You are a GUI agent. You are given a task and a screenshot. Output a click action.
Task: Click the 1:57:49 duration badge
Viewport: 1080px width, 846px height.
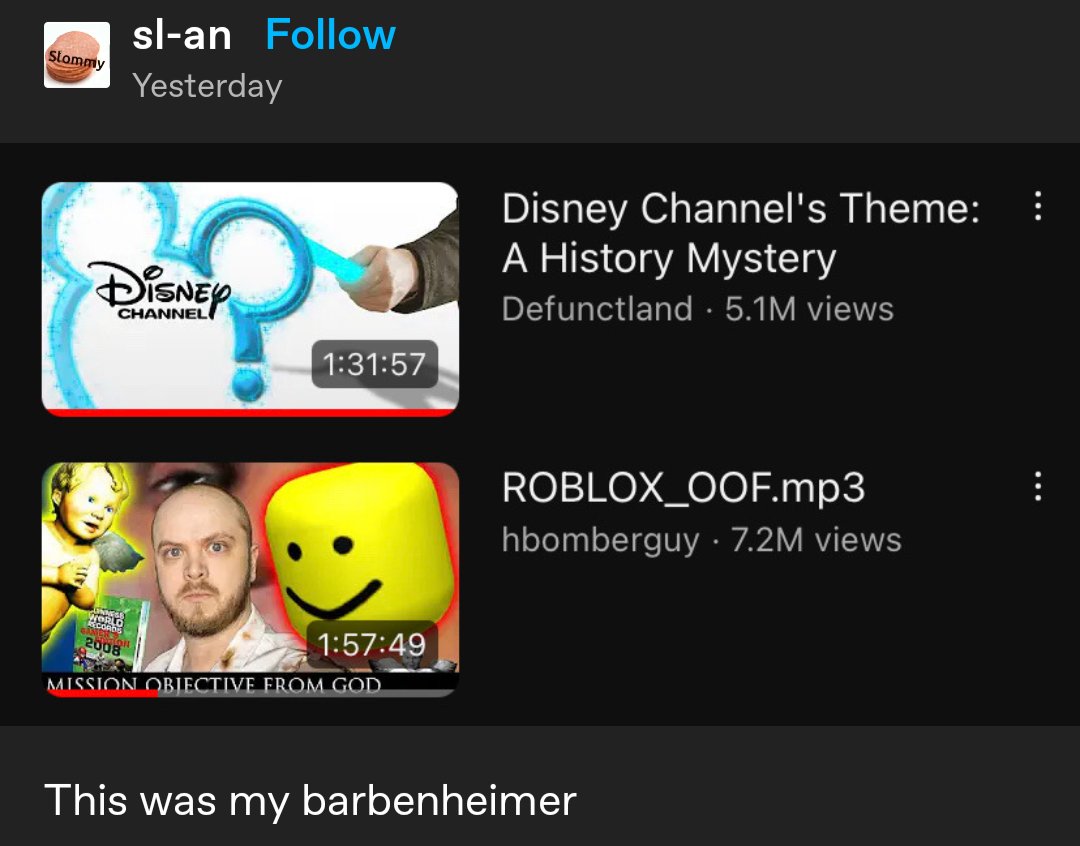coord(371,644)
